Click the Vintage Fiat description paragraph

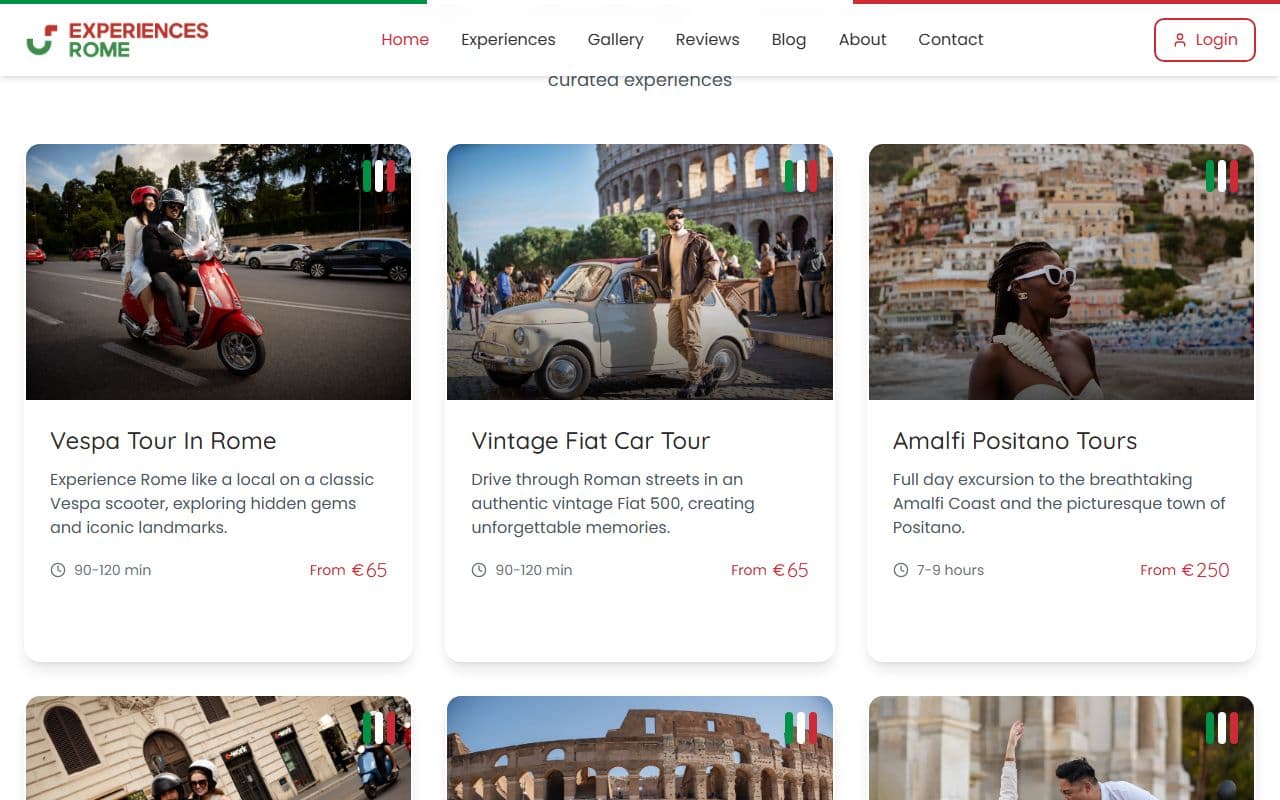[x=613, y=503]
